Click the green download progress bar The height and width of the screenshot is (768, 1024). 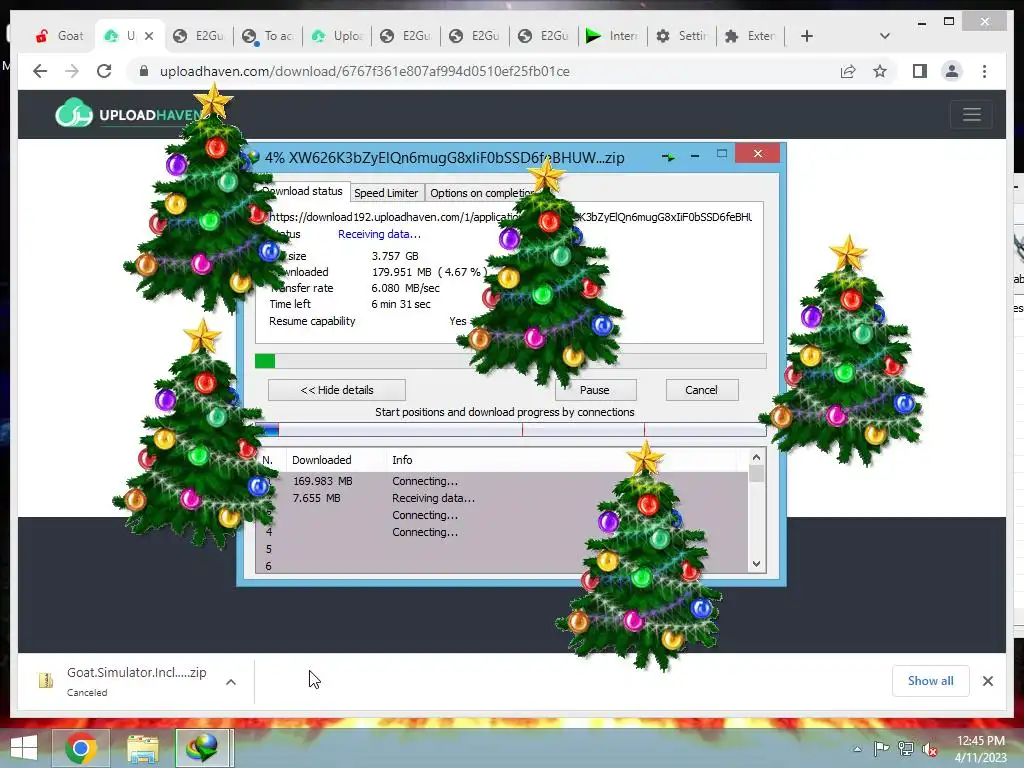pos(511,361)
